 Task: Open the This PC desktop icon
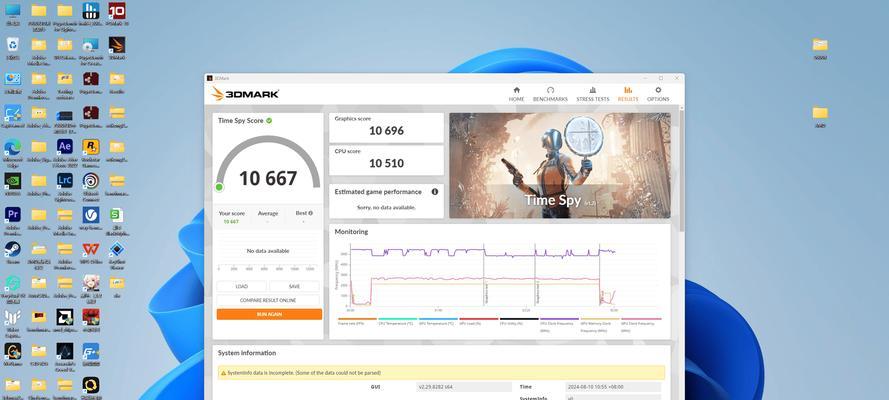tap(12, 11)
